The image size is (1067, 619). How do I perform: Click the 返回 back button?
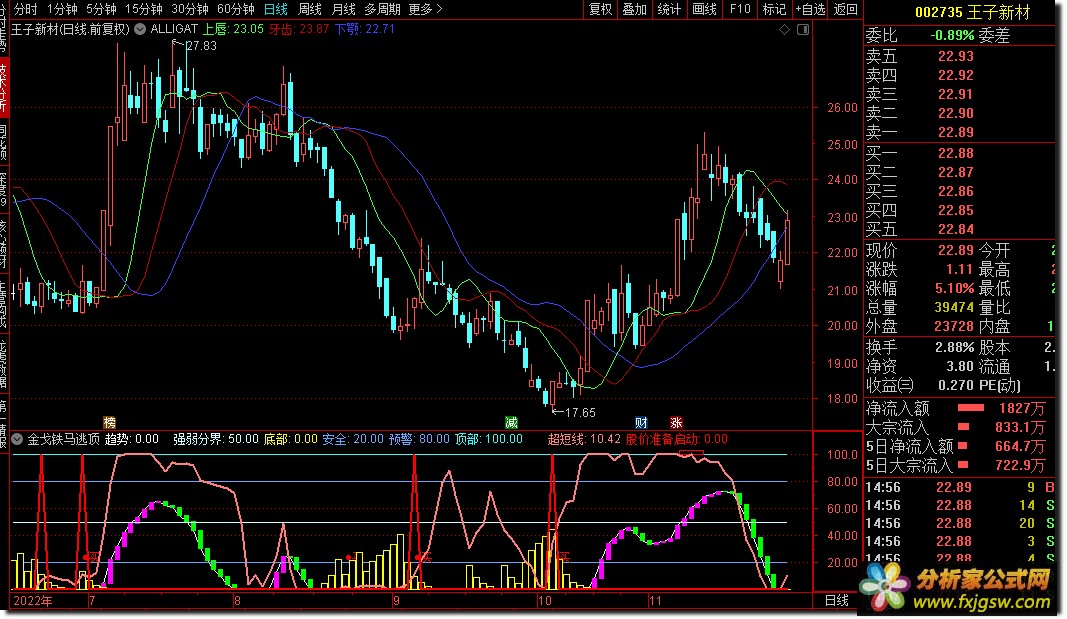point(846,9)
